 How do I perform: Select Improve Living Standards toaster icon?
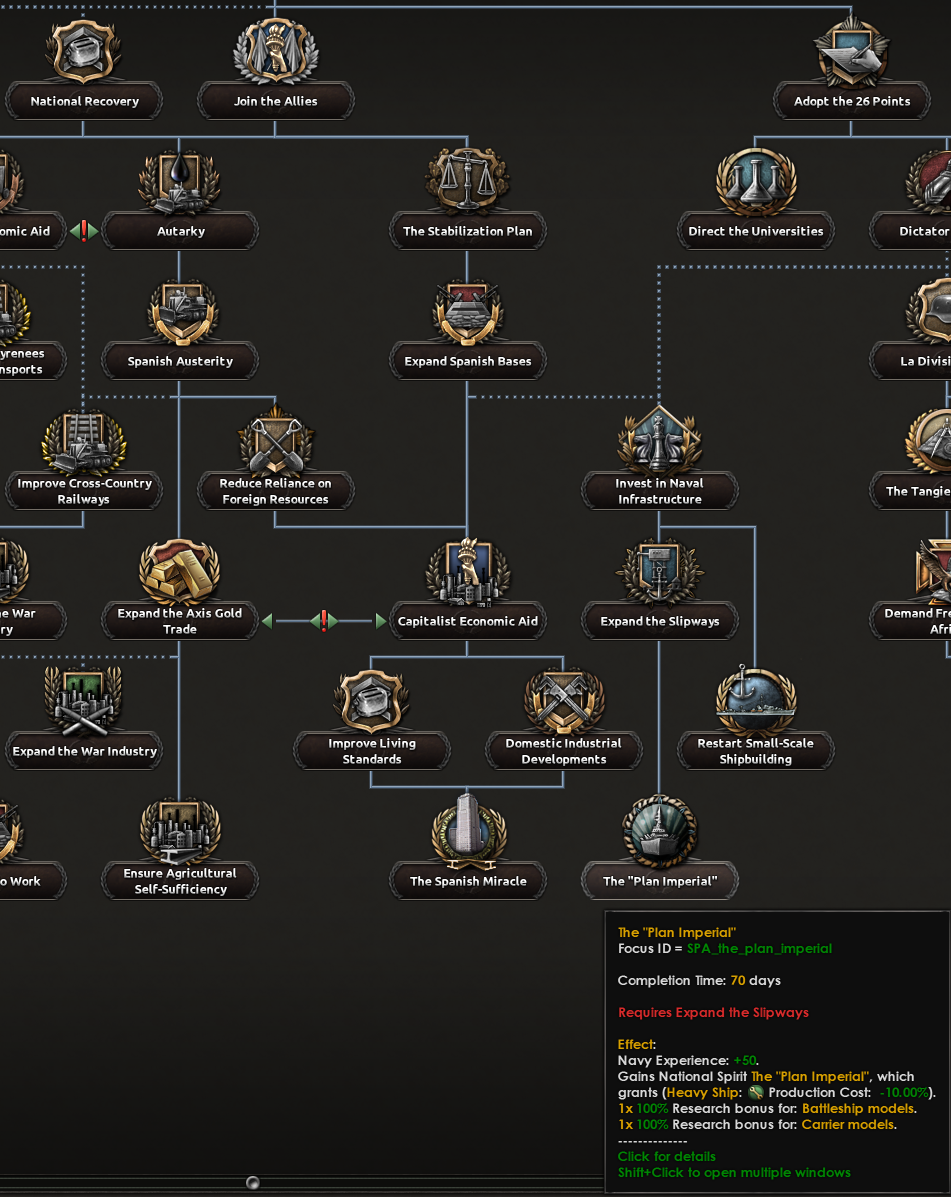[372, 701]
